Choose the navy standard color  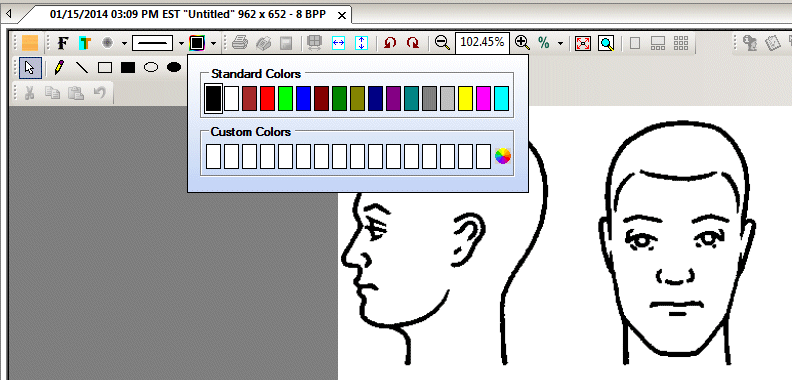[x=375, y=98]
